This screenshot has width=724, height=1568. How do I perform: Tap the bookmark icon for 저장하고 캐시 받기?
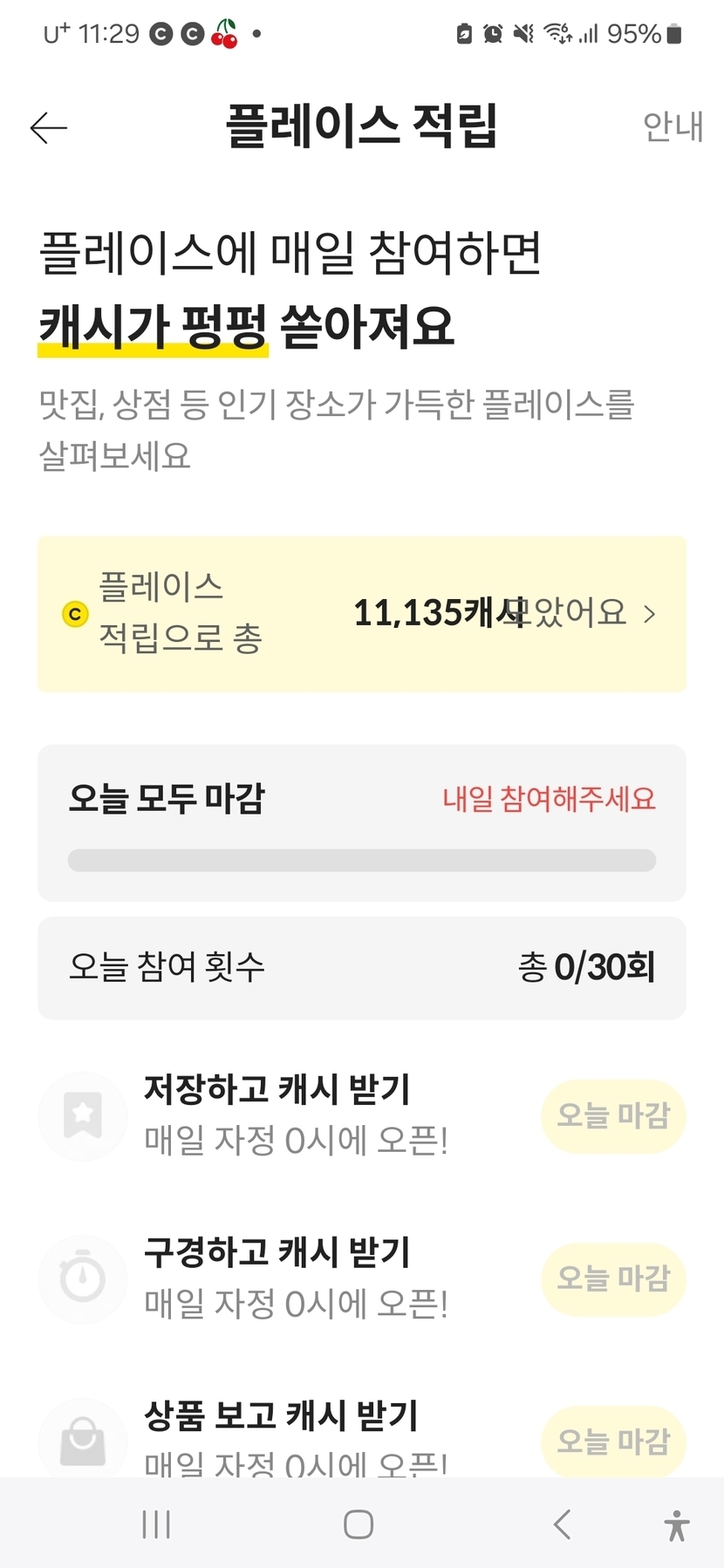coord(83,1115)
